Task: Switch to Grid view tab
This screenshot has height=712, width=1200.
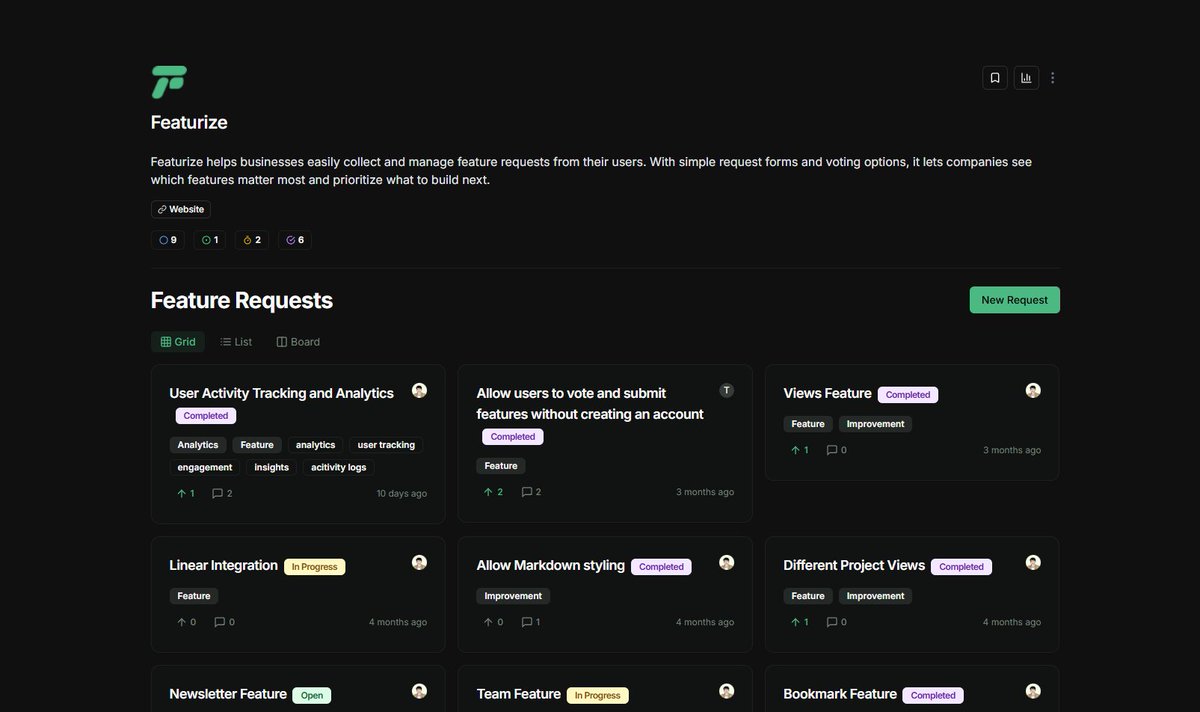Action: click(178, 342)
